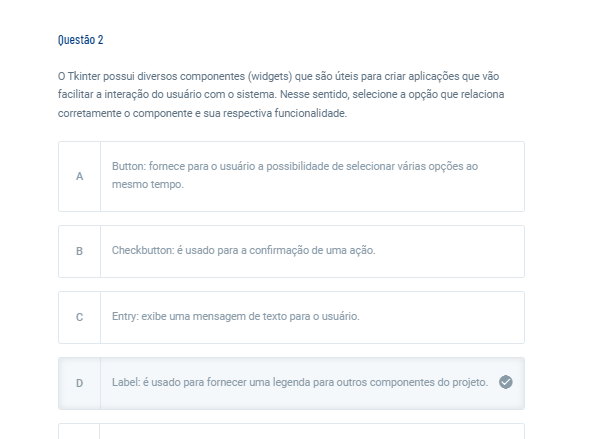Click the word 'Button:' in option A
This screenshot has width=613, height=439.
point(129,166)
